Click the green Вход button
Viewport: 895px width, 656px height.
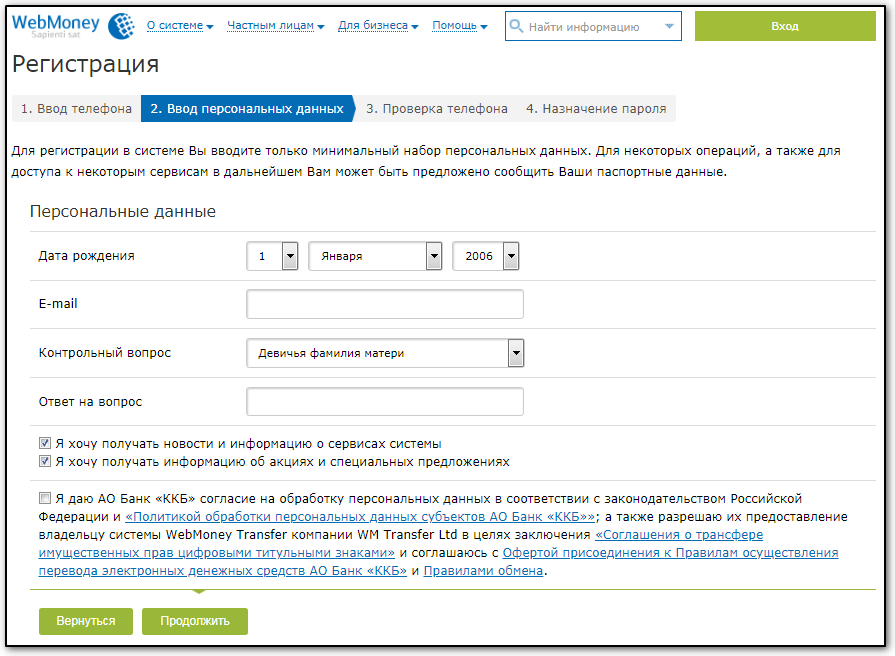click(x=785, y=26)
